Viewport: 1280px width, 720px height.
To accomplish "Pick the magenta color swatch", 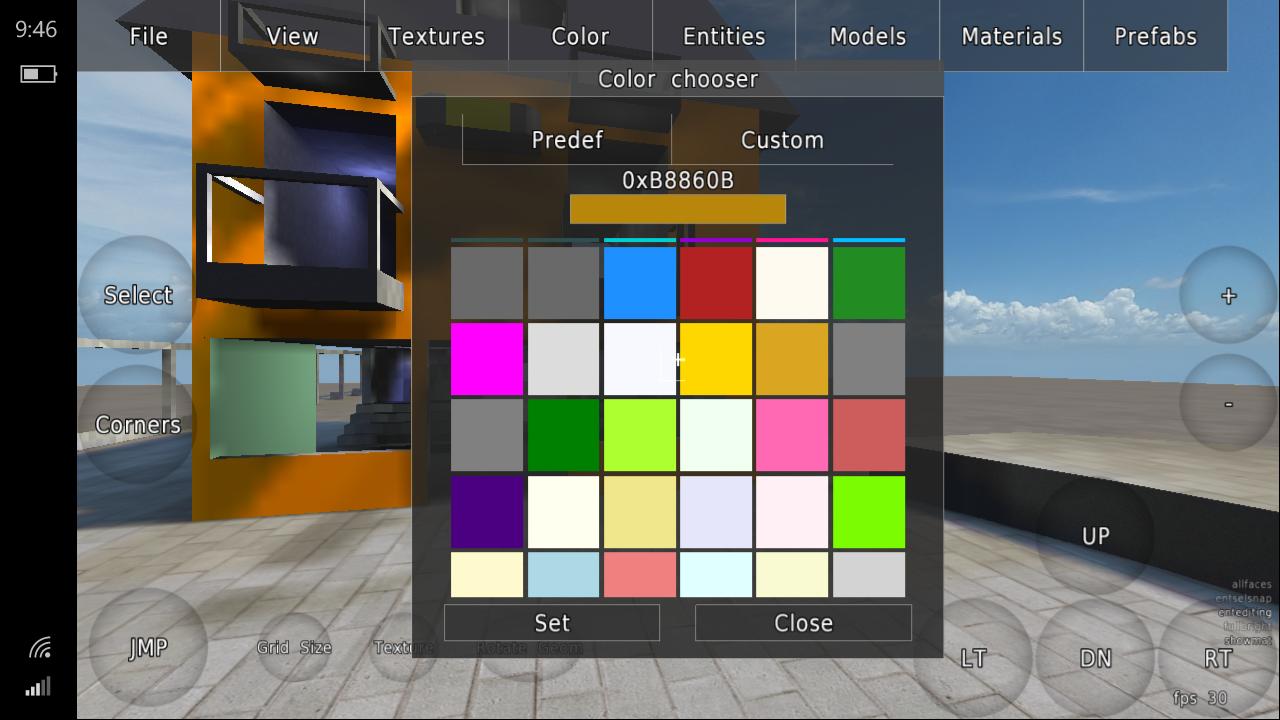I will (487, 359).
